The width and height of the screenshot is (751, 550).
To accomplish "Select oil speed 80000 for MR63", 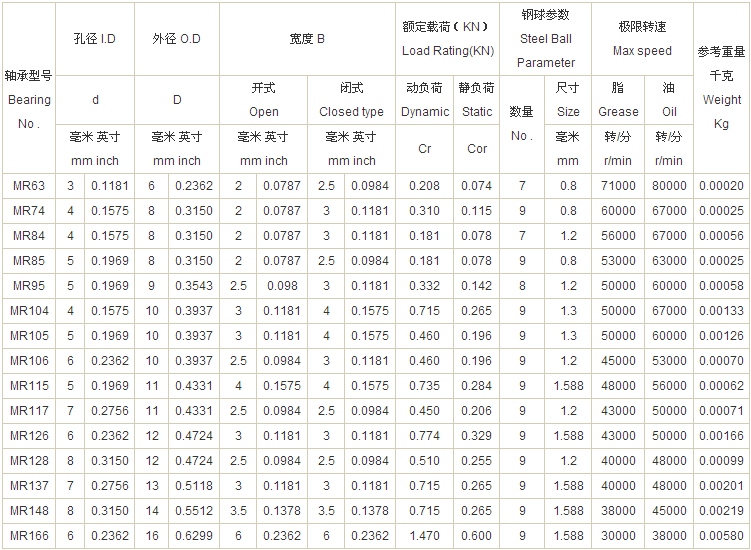I will (669, 186).
